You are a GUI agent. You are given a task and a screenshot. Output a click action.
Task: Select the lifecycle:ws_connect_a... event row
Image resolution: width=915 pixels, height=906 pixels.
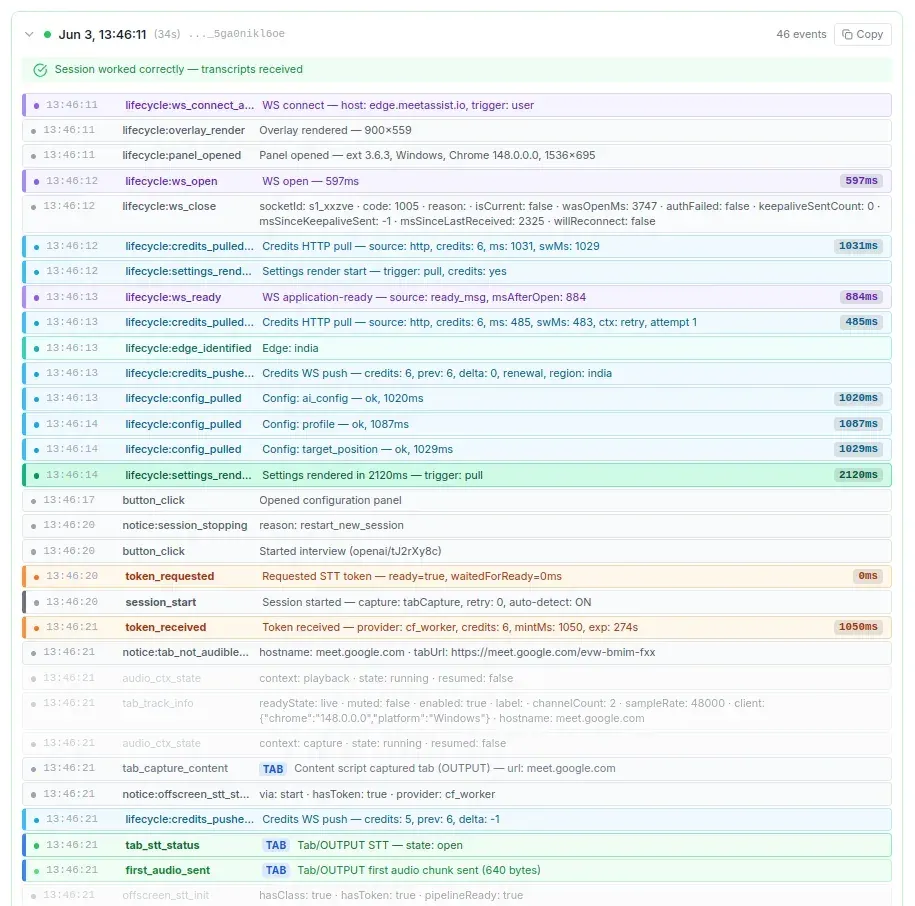click(457, 105)
